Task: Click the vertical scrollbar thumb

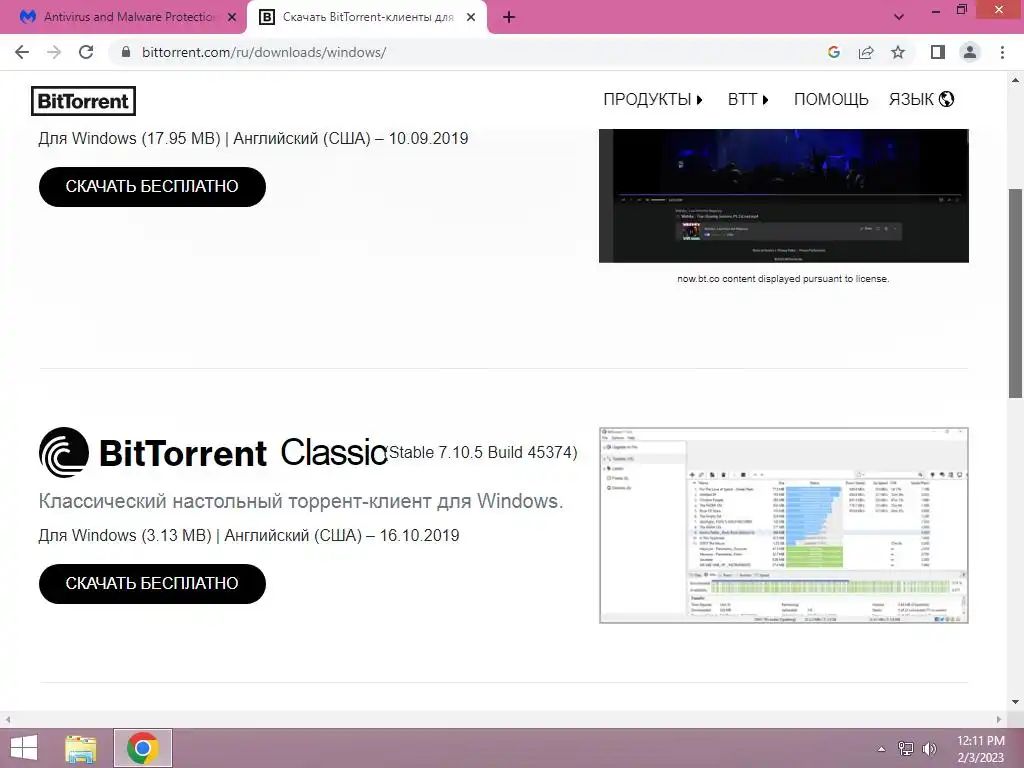Action: pos(1016,294)
